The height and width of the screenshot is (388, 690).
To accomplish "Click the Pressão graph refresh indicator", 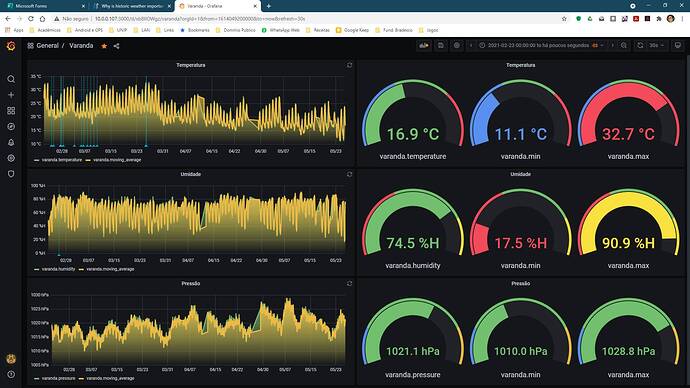I will (349, 284).
